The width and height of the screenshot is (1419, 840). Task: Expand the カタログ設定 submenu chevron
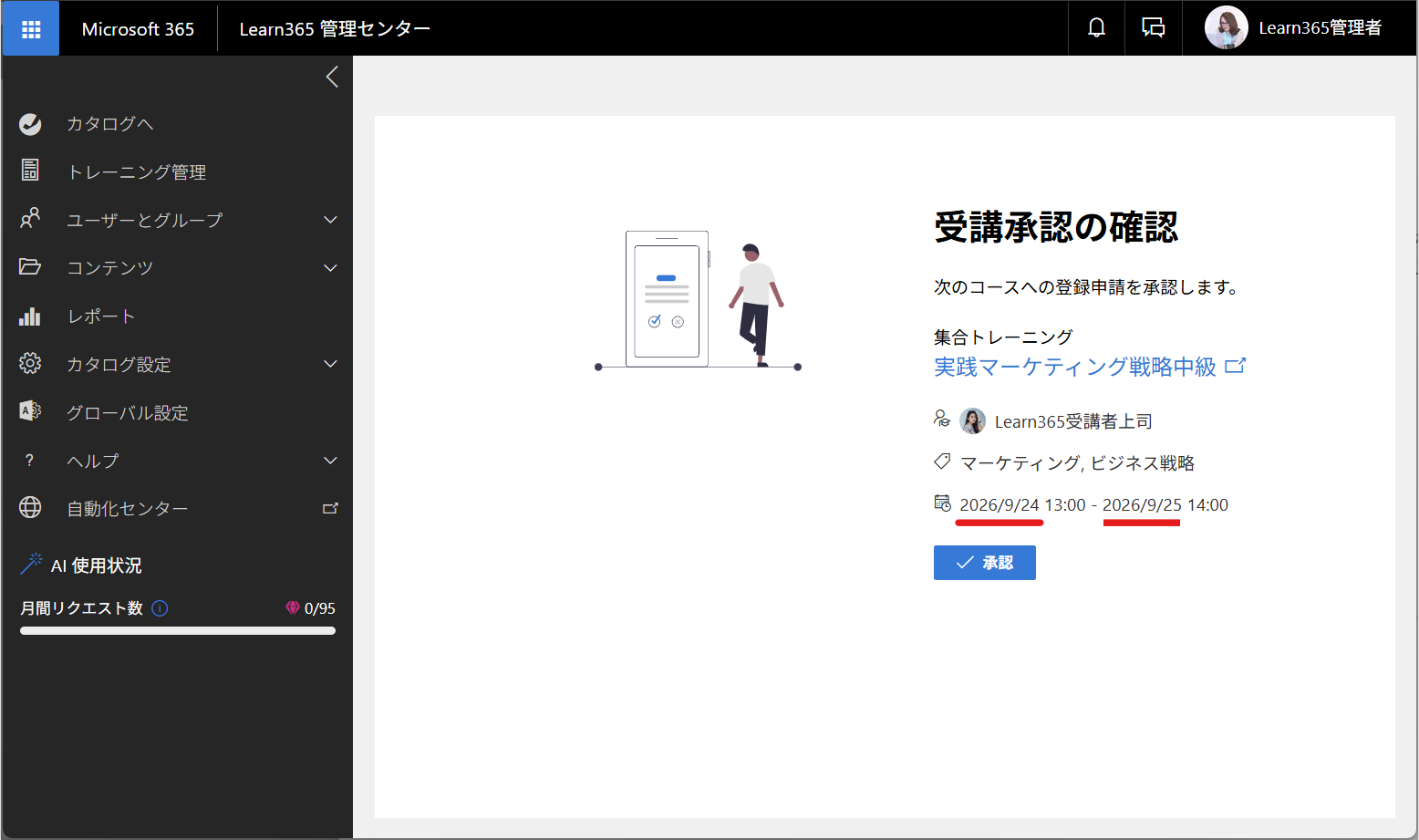330,364
